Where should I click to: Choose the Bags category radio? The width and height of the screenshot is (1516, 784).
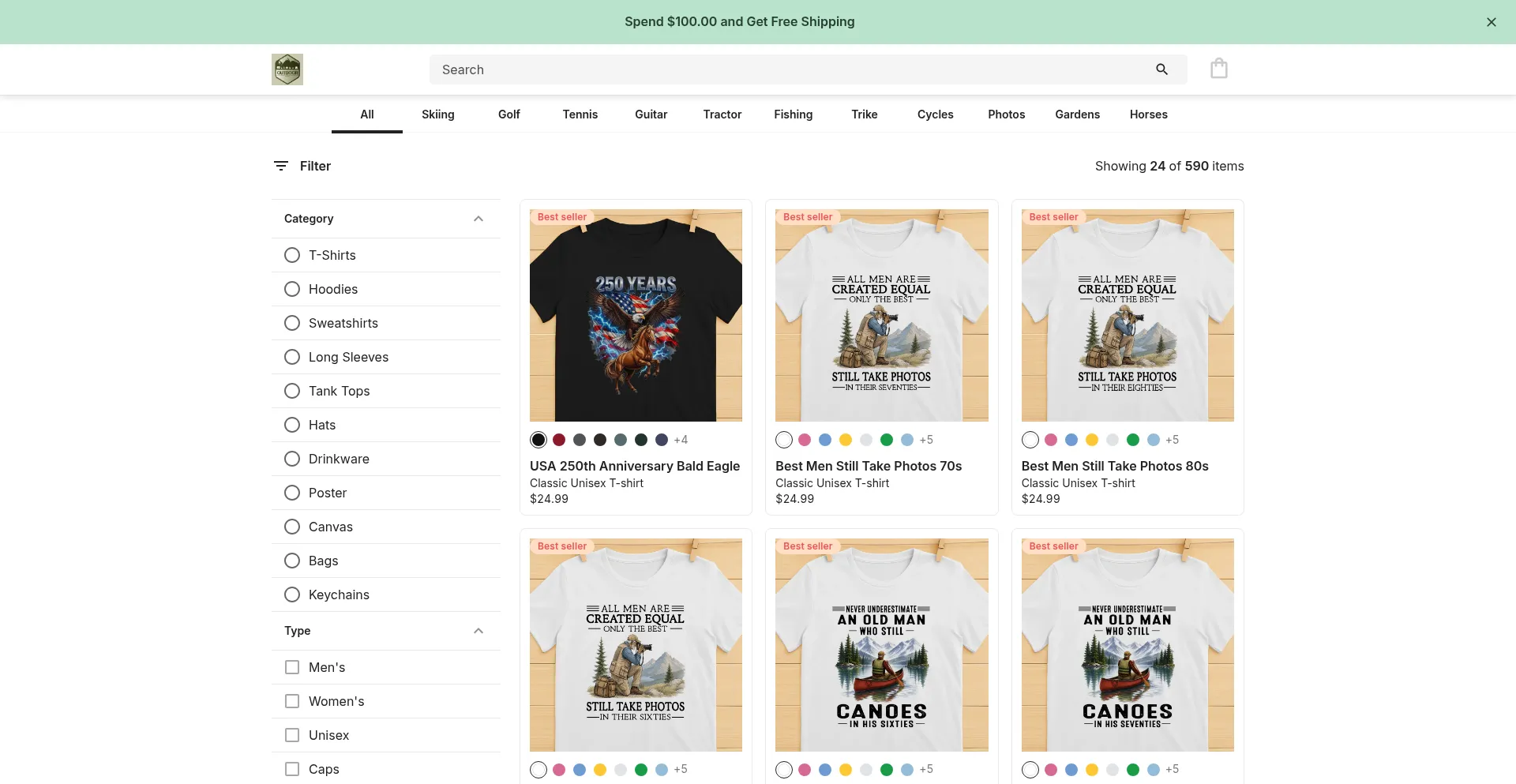coord(292,561)
